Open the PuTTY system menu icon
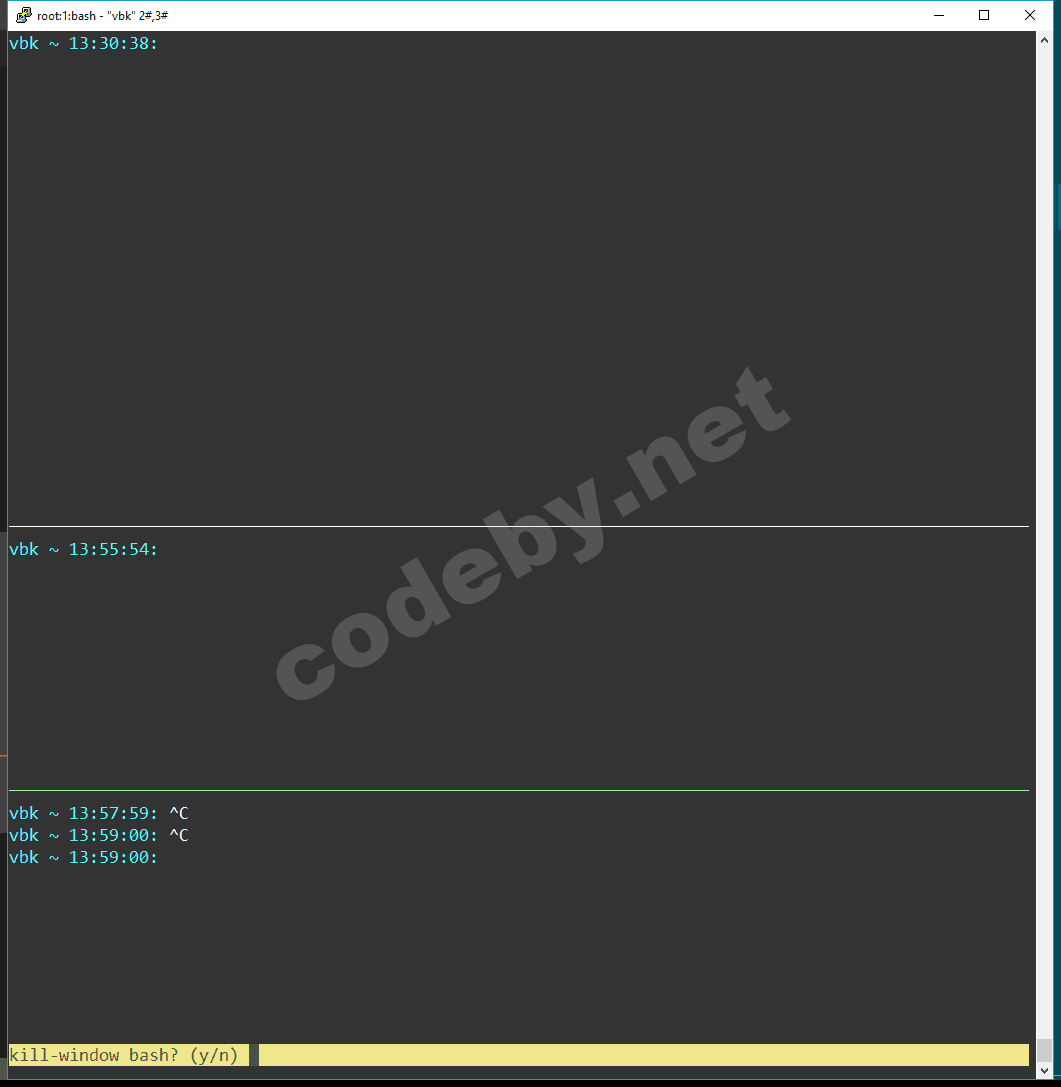The image size is (1061, 1087). tap(24, 15)
